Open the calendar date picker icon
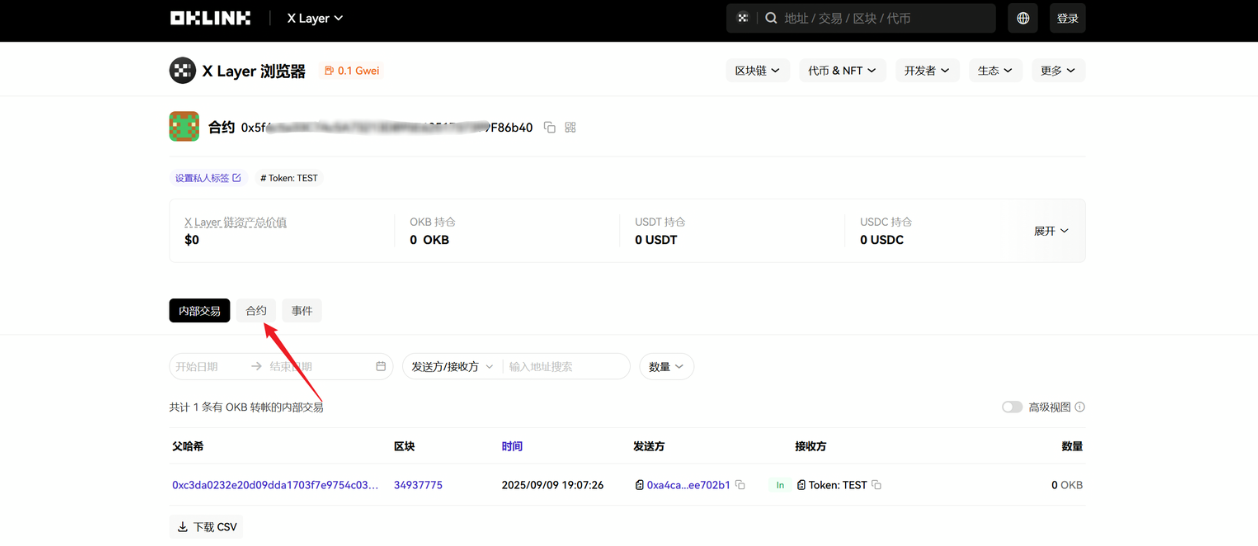The image size is (1258, 546). [x=381, y=366]
